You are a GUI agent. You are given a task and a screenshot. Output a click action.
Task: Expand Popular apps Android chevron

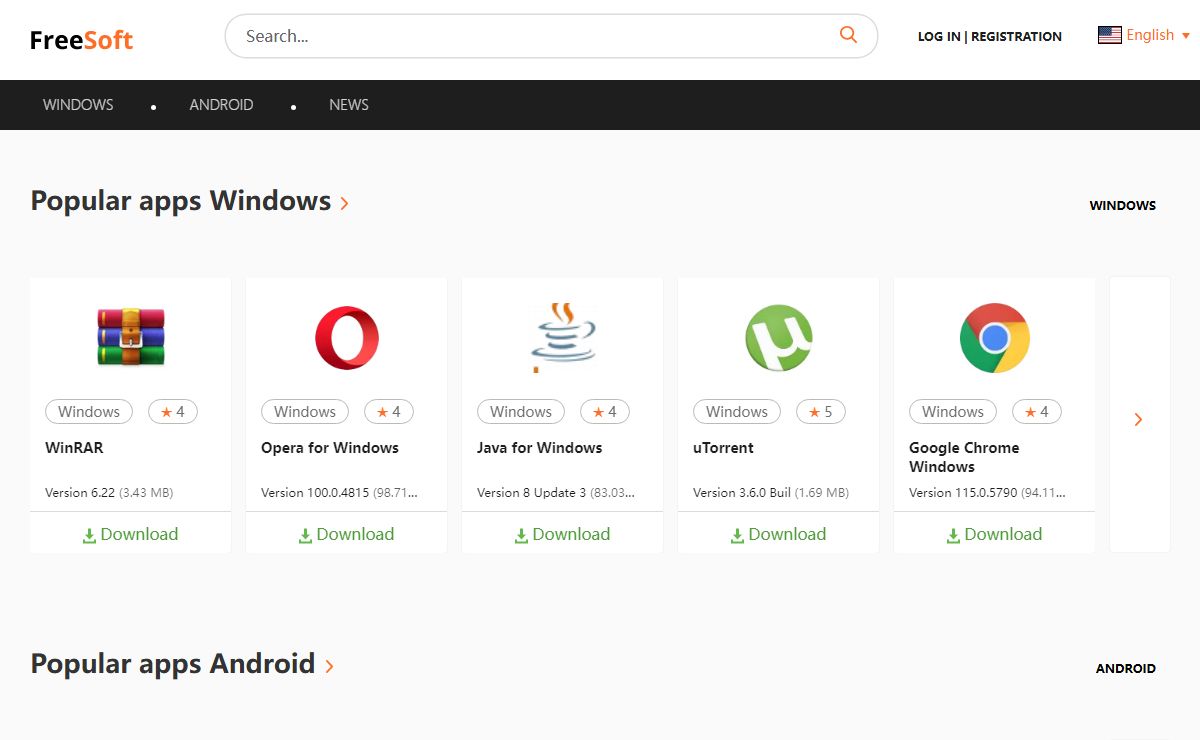pyautogui.click(x=330, y=666)
